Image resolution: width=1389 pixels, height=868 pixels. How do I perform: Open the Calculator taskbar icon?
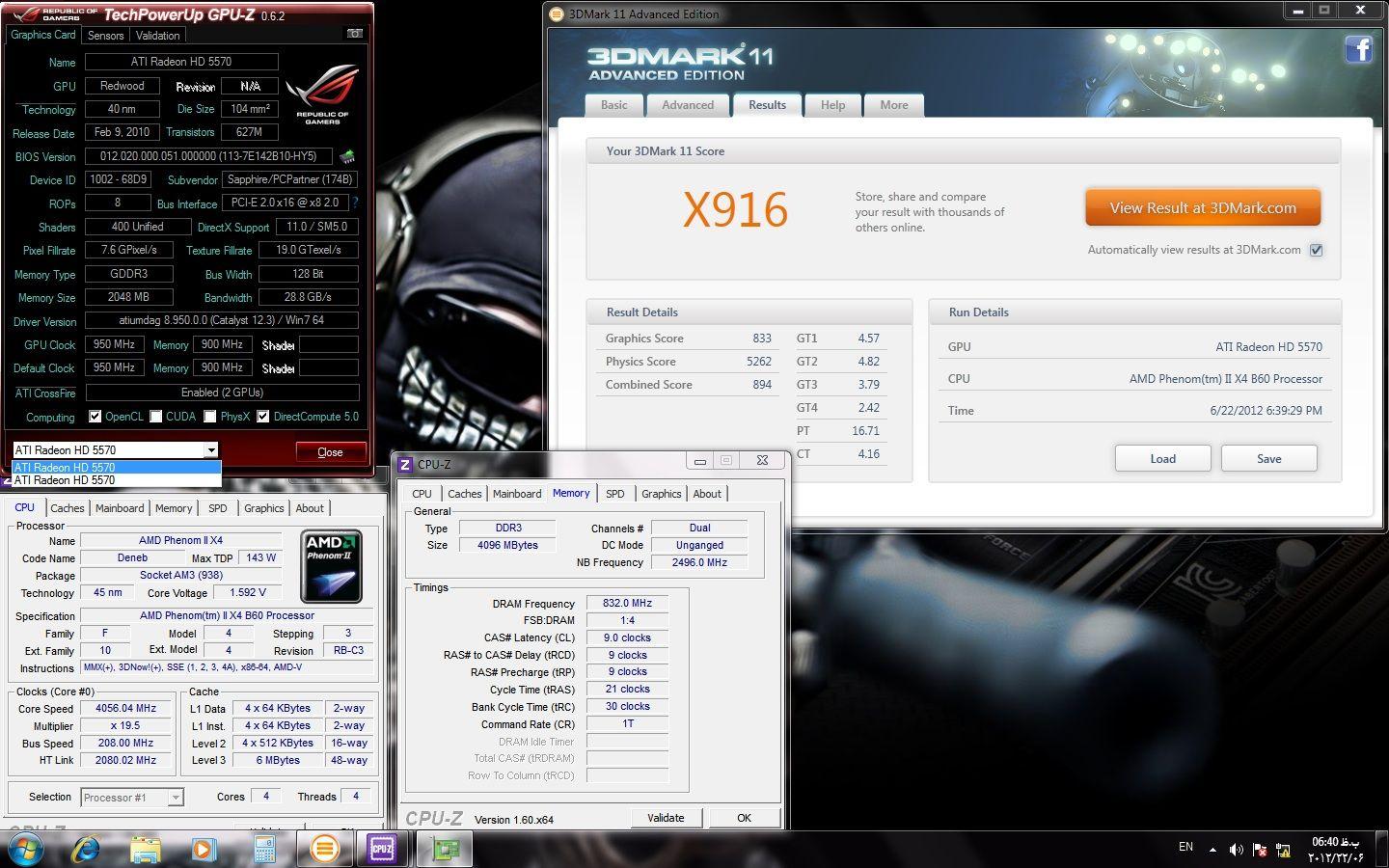click(x=264, y=850)
